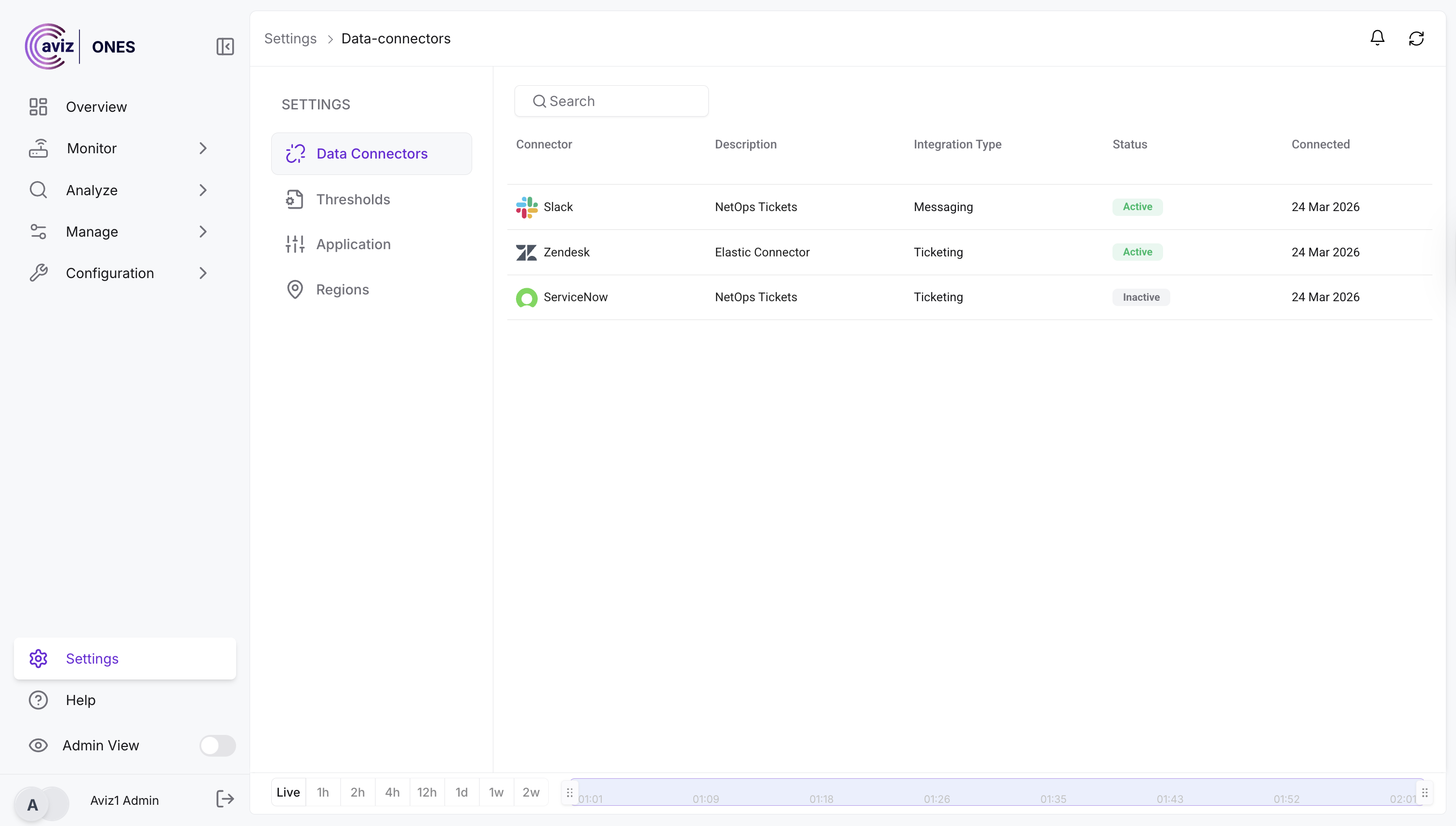Click the logout icon beside Aviz1 Admin
The height and width of the screenshot is (826, 1456).
click(x=225, y=799)
